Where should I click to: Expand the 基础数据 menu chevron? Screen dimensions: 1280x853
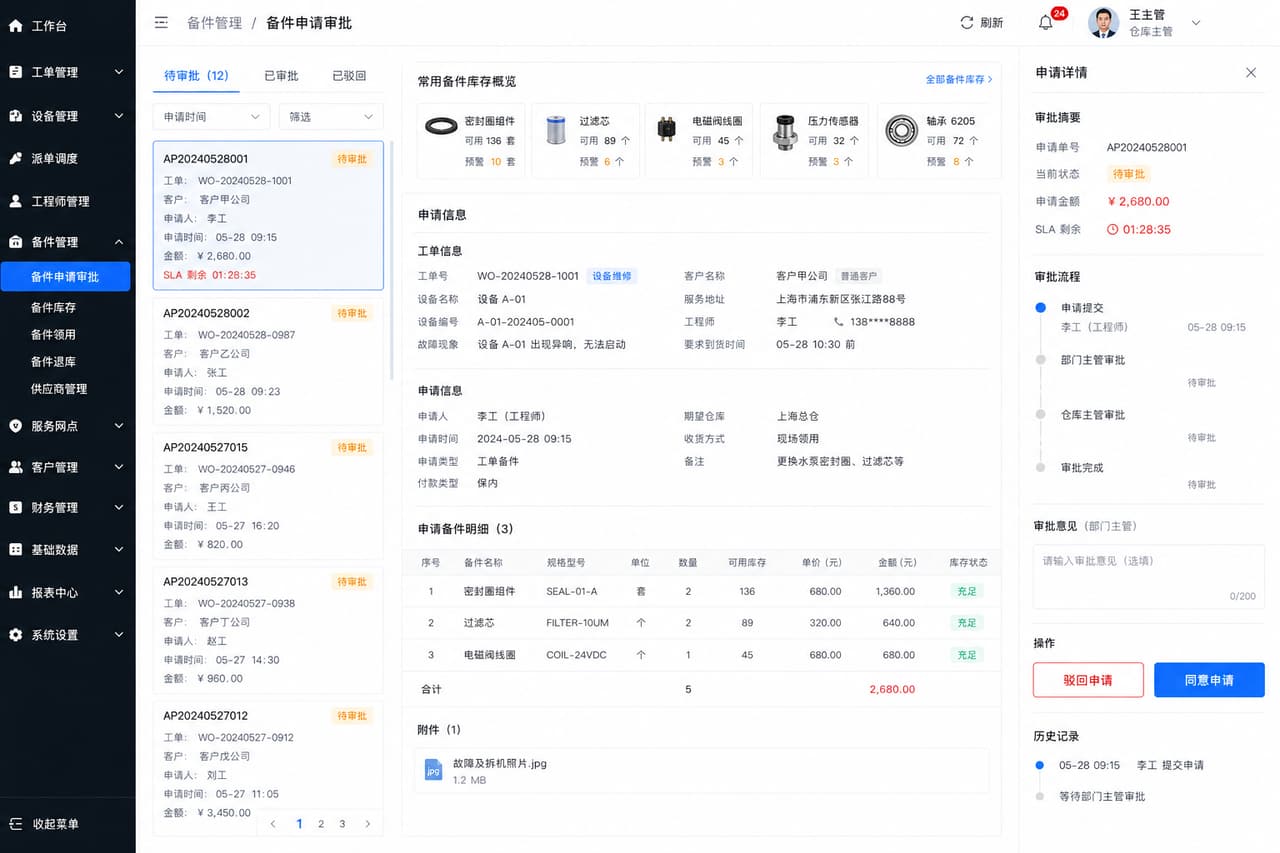click(119, 549)
